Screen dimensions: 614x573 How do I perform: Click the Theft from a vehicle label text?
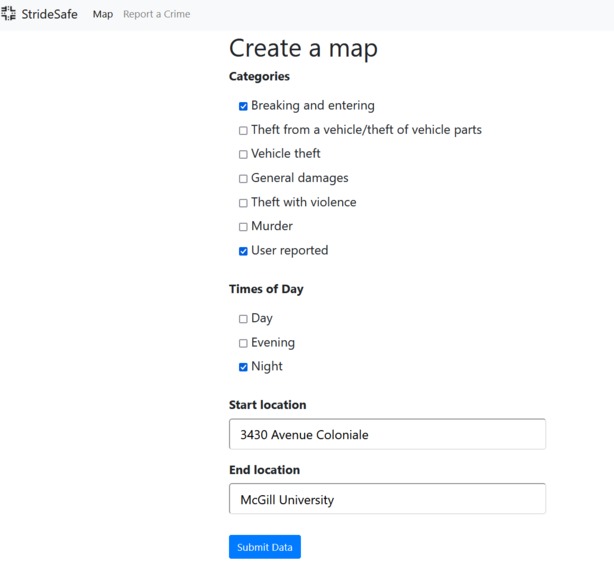coord(367,130)
